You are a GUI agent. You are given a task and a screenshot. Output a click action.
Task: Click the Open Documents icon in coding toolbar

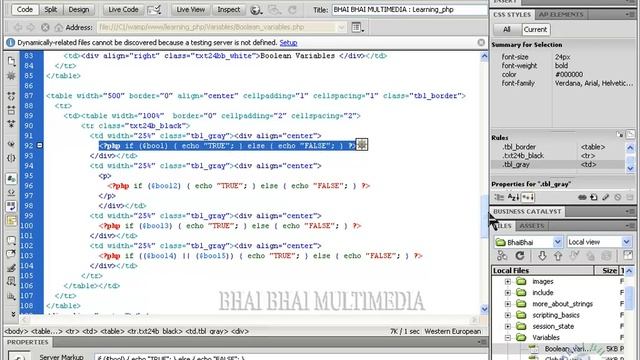pos(11,61)
